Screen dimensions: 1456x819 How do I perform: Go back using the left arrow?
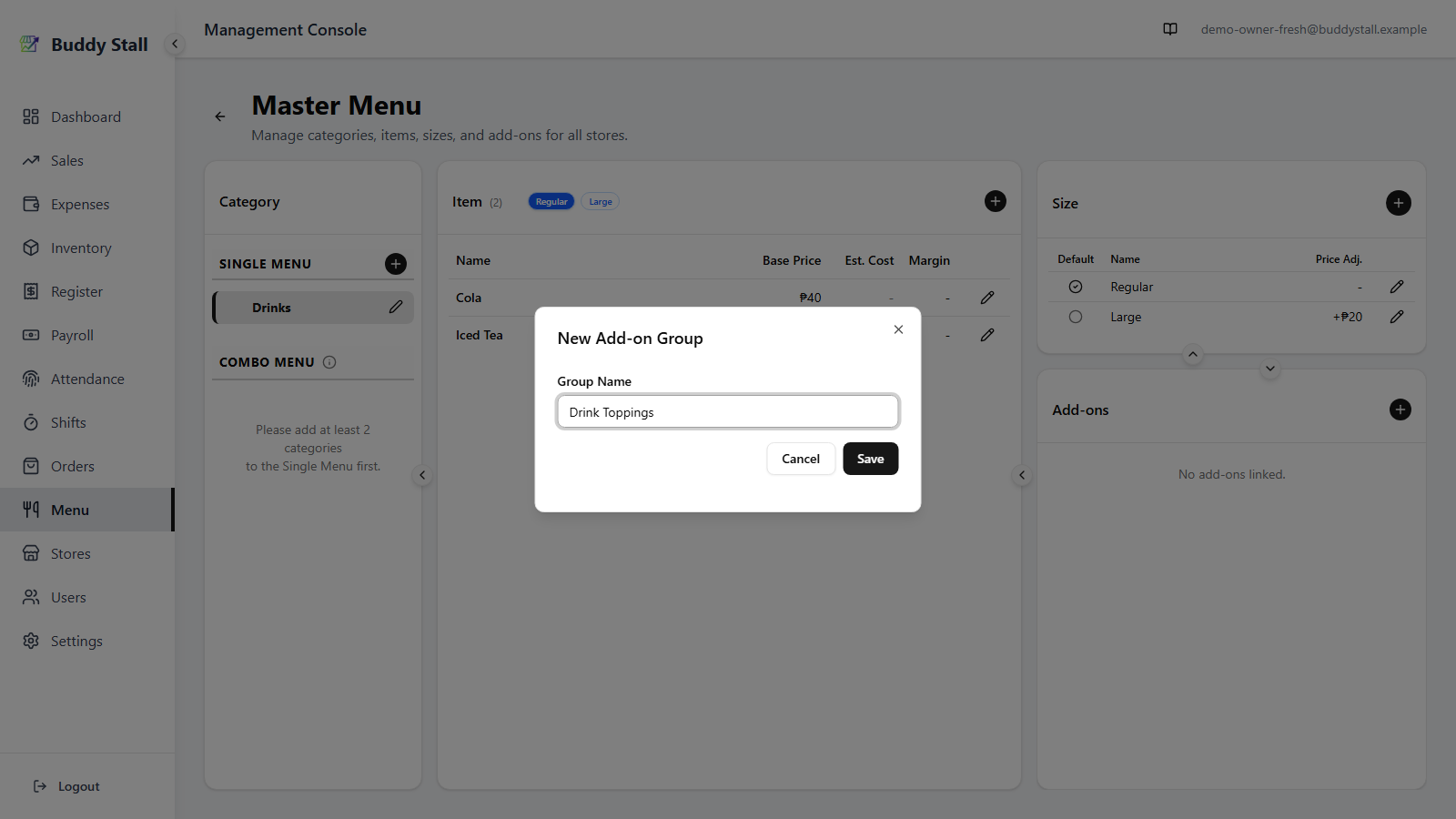tap(220, 116)
